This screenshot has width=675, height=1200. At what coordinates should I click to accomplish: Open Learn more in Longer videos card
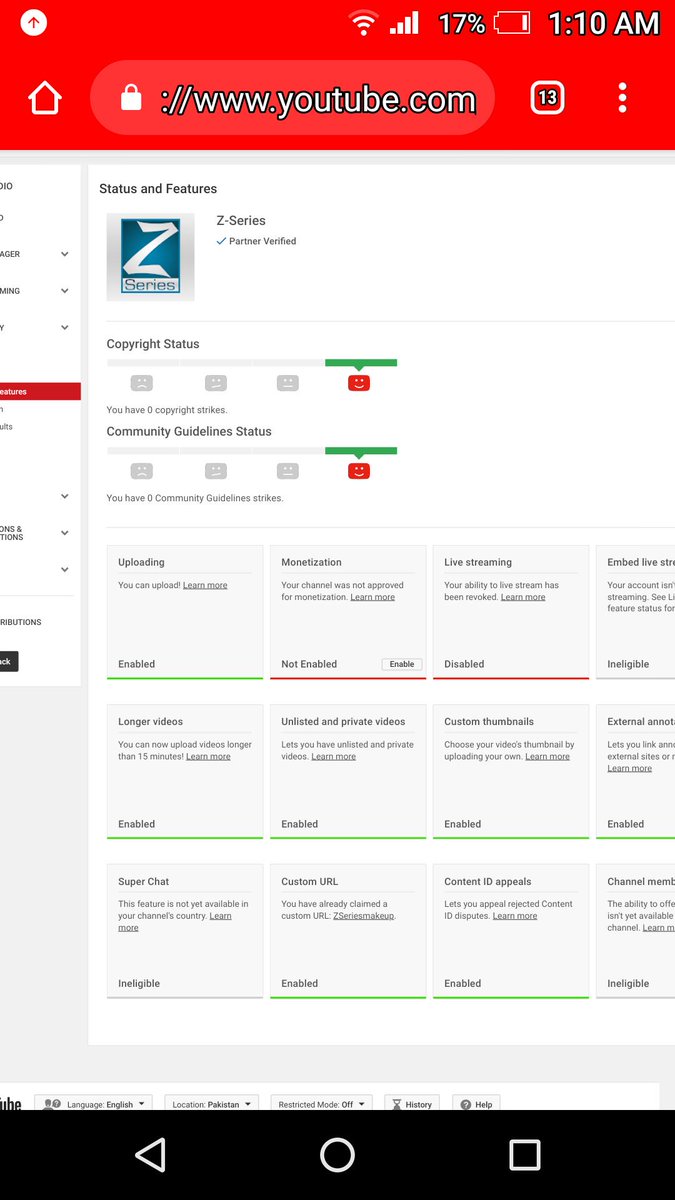click(208, 756)
